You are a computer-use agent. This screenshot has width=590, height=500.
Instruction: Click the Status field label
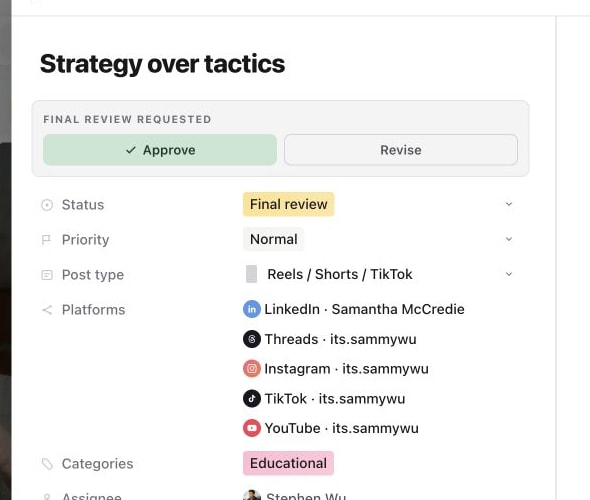pos(83,205)
